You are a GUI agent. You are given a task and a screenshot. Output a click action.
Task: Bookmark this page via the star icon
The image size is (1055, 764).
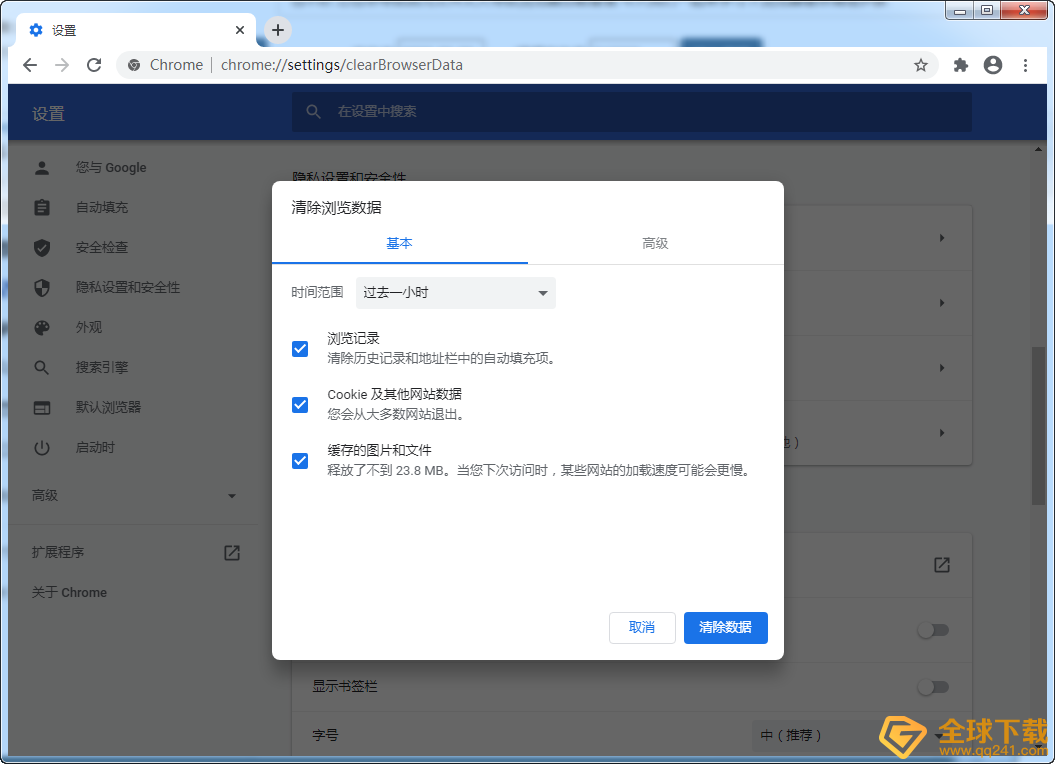coord(919,64)
